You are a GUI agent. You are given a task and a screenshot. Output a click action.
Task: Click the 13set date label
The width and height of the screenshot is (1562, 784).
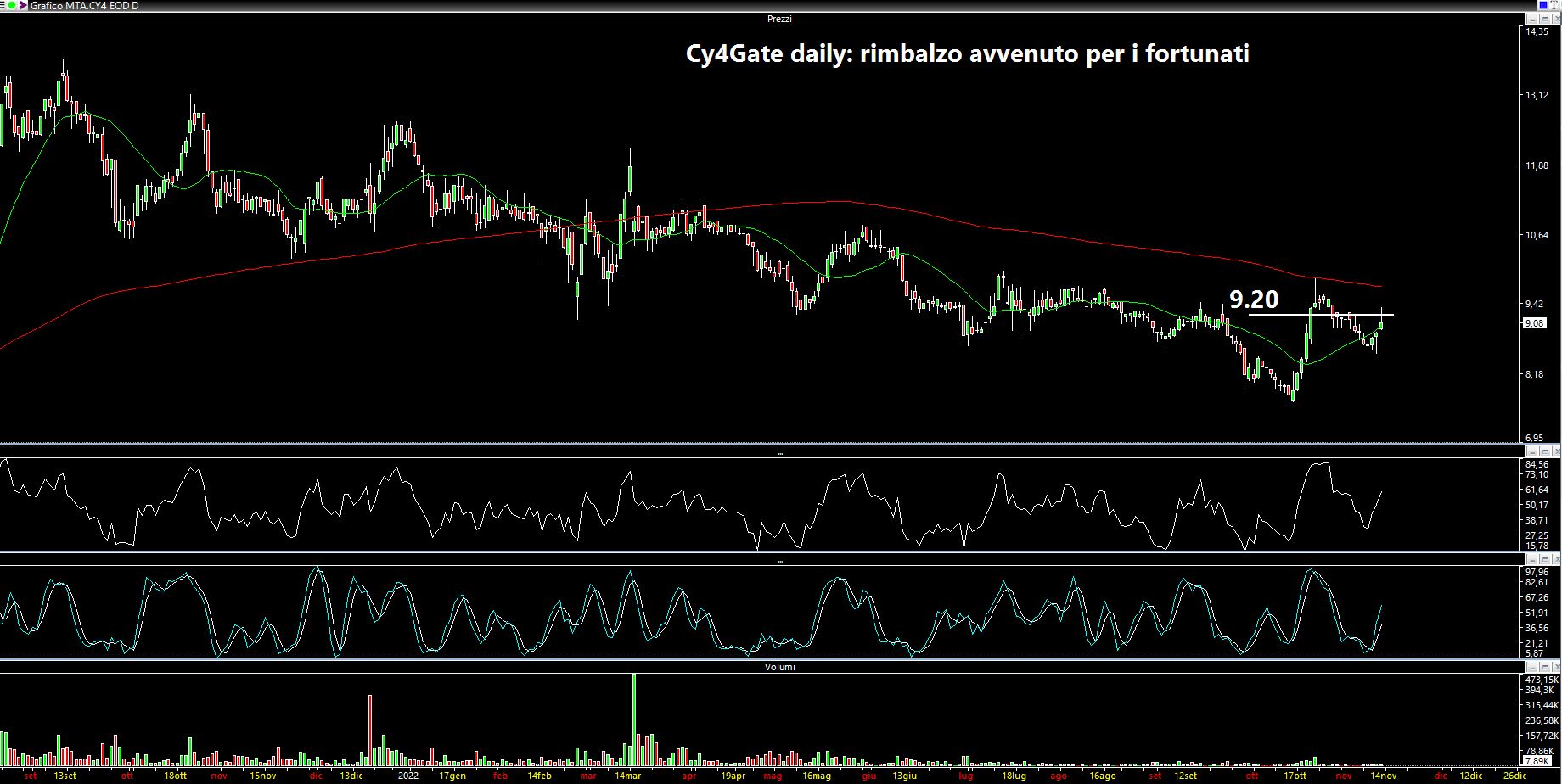click(x=65, y=776)
